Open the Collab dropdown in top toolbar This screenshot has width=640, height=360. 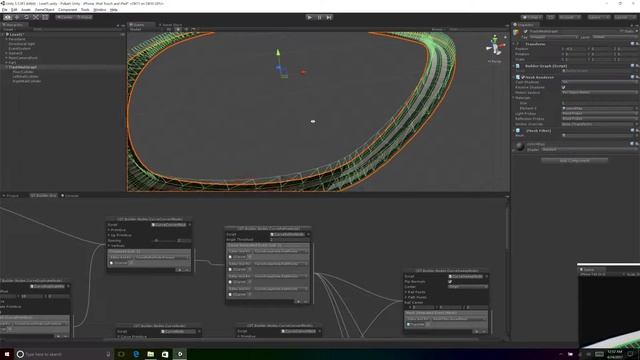point(531,17)
